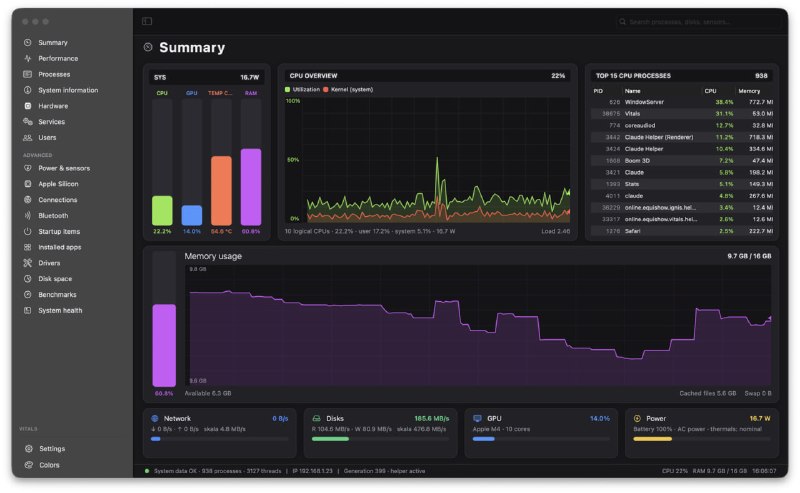
Task: Toggle the sidebar with the toolbar icon
Action: click(147, 21)
